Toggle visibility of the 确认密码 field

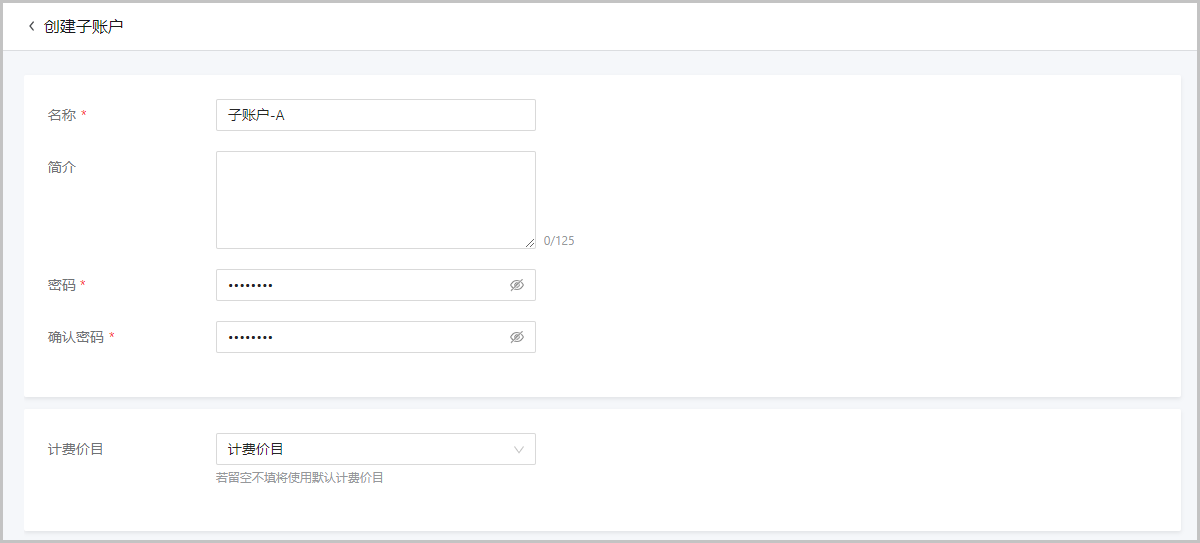(x=517, y=337)
